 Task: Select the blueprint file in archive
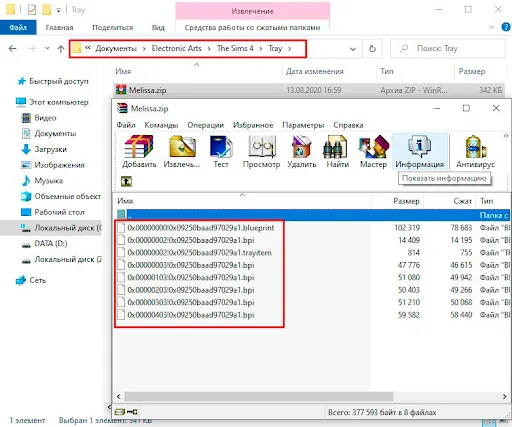pos(201,228)
